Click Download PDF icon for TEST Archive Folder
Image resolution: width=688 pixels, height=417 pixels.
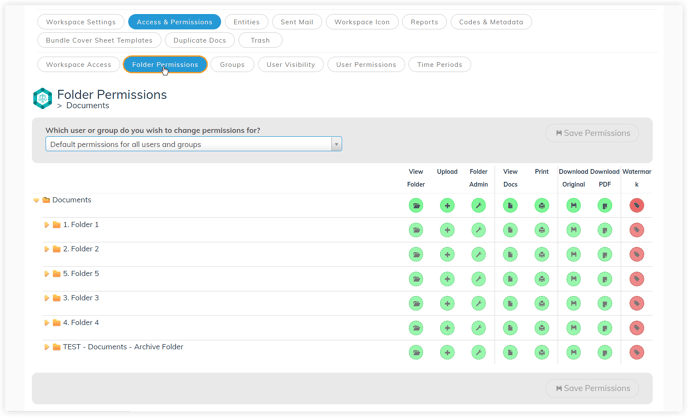[x=605, y=352]
